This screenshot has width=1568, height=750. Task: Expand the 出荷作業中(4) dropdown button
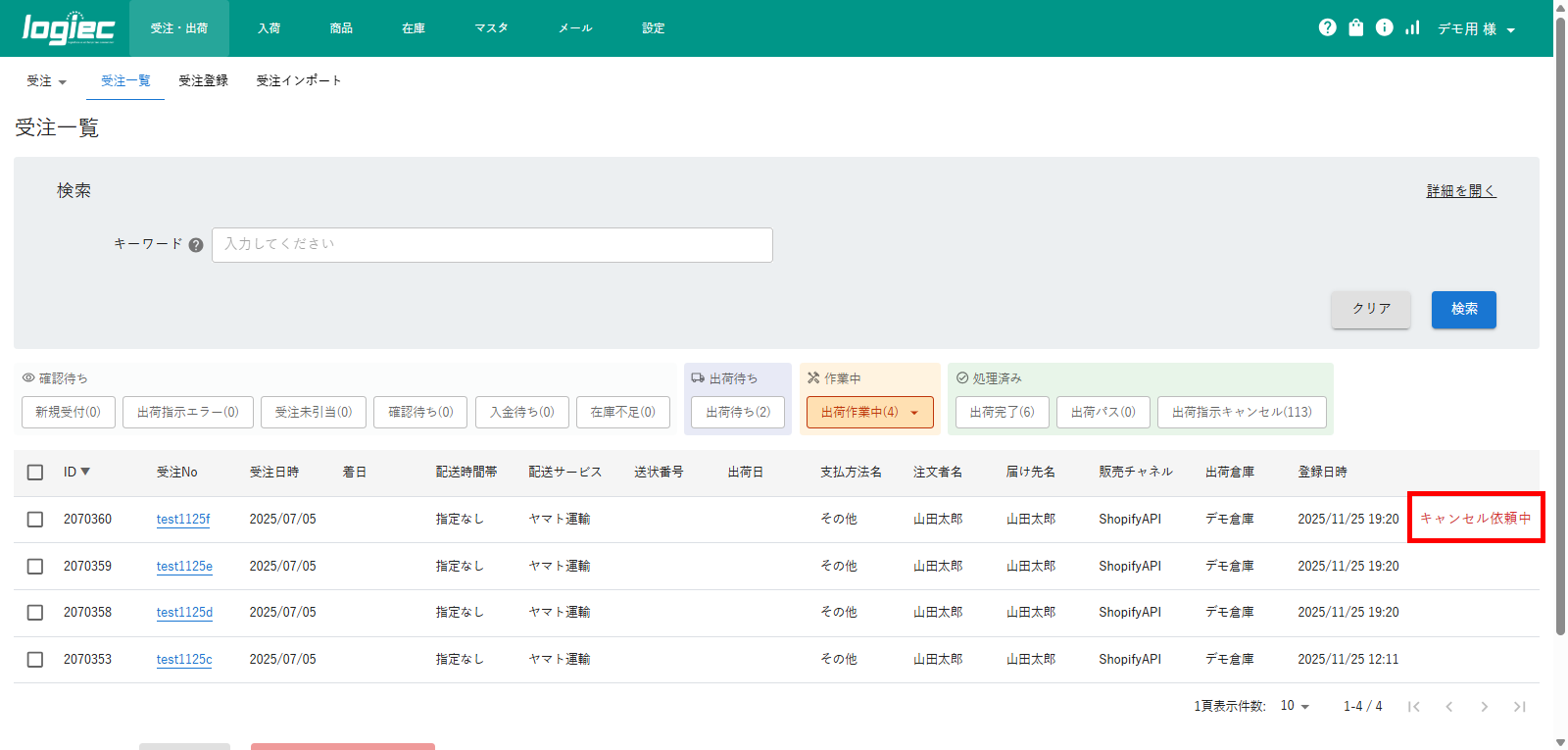(869, 413)
